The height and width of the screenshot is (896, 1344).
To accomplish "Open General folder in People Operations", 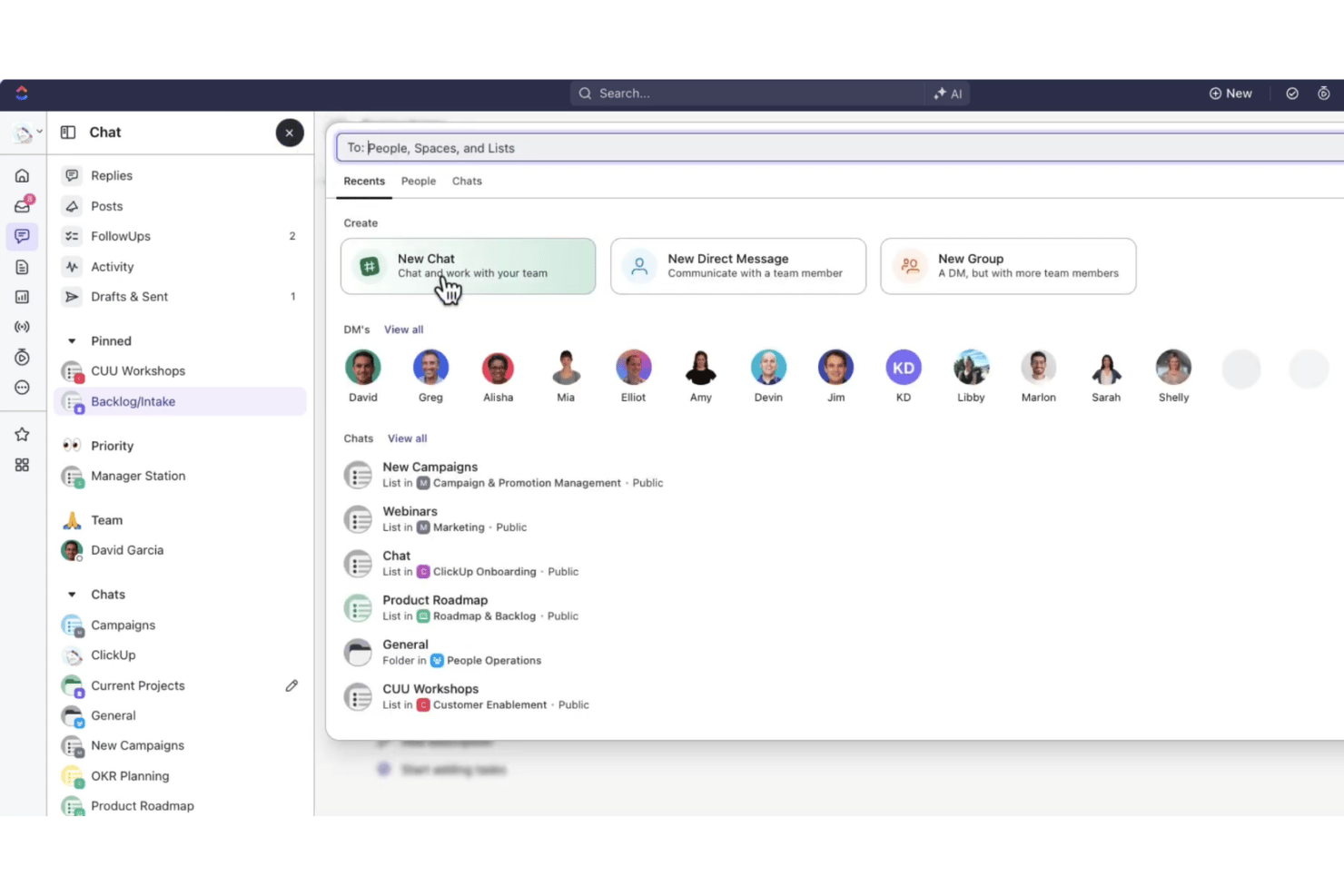I will (443, 653).
